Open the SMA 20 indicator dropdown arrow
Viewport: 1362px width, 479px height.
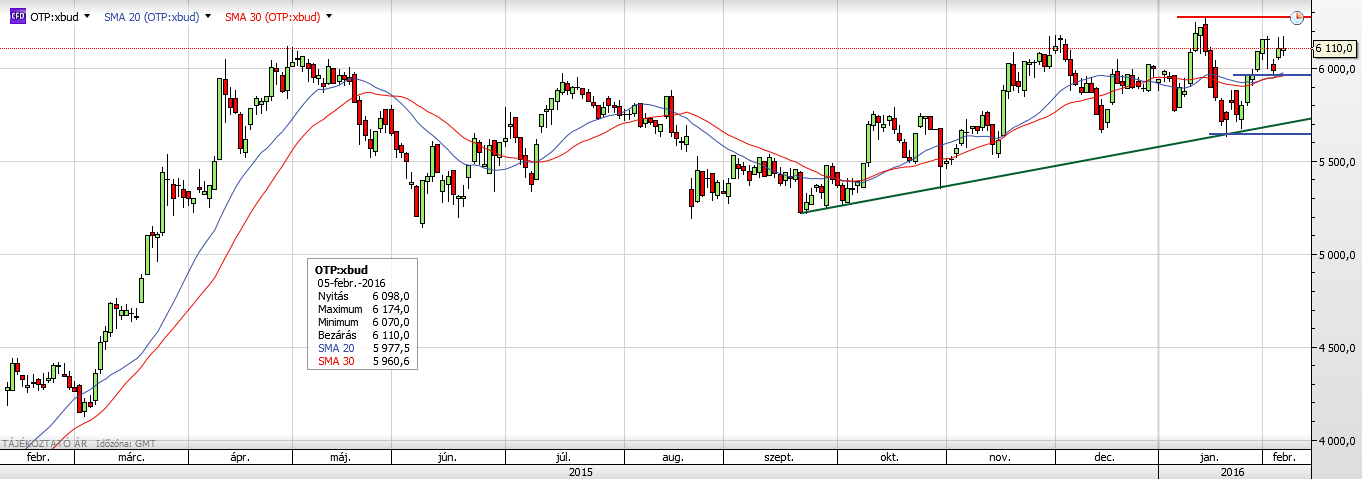pyautogui.click(x=207, y=17)
